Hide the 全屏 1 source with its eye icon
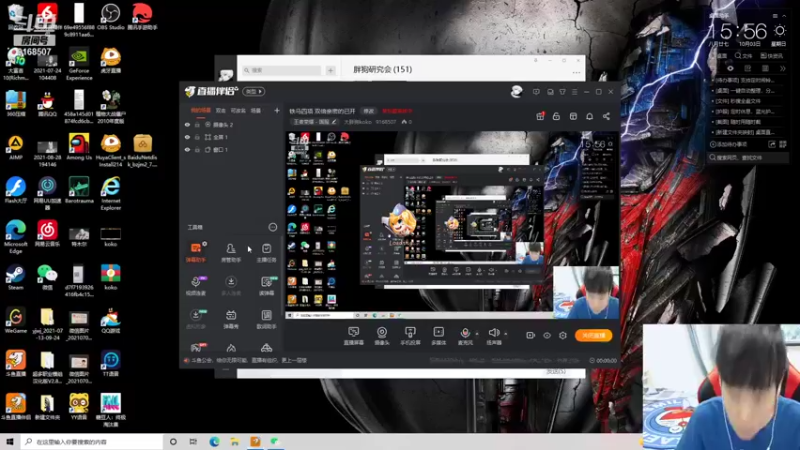The image size is (800, 450). (187, 137)
